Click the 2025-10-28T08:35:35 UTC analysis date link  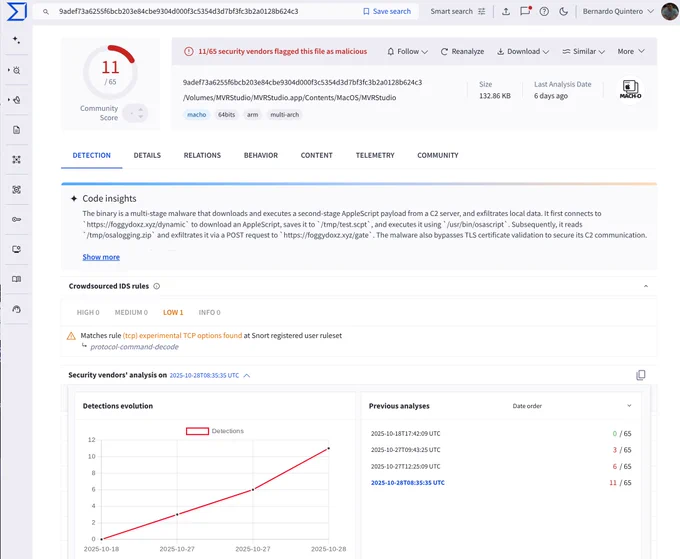coord(204,376)
